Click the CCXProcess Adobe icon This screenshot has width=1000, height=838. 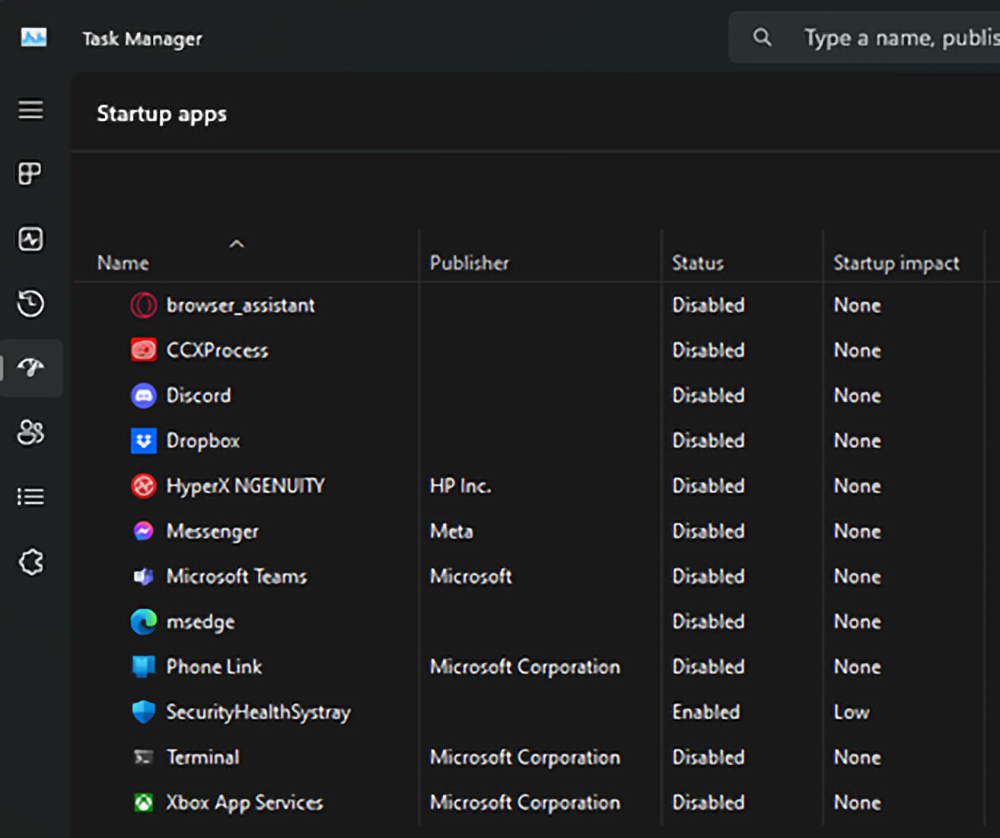coord(143,350)
